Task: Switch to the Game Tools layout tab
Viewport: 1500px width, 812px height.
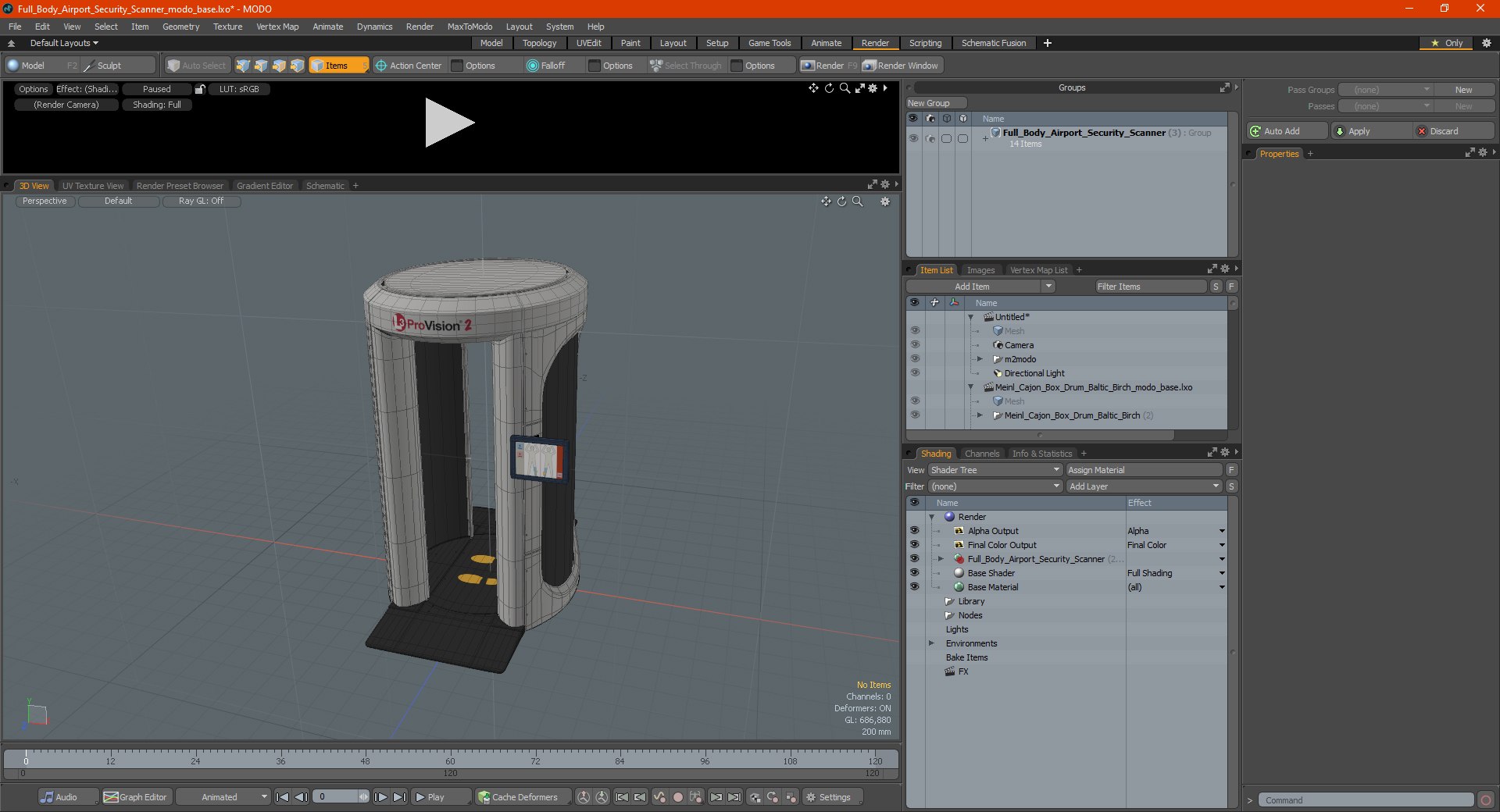Action: [x=770, y=43]
